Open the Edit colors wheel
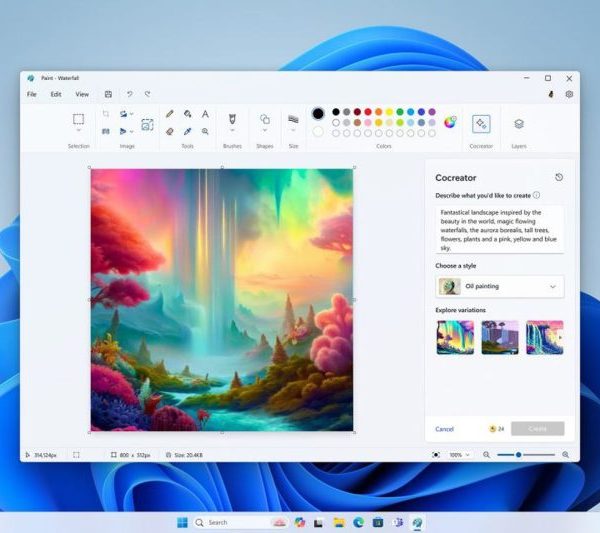The height and width of the screenshot is (533, 600). click(x=450, y=122)
